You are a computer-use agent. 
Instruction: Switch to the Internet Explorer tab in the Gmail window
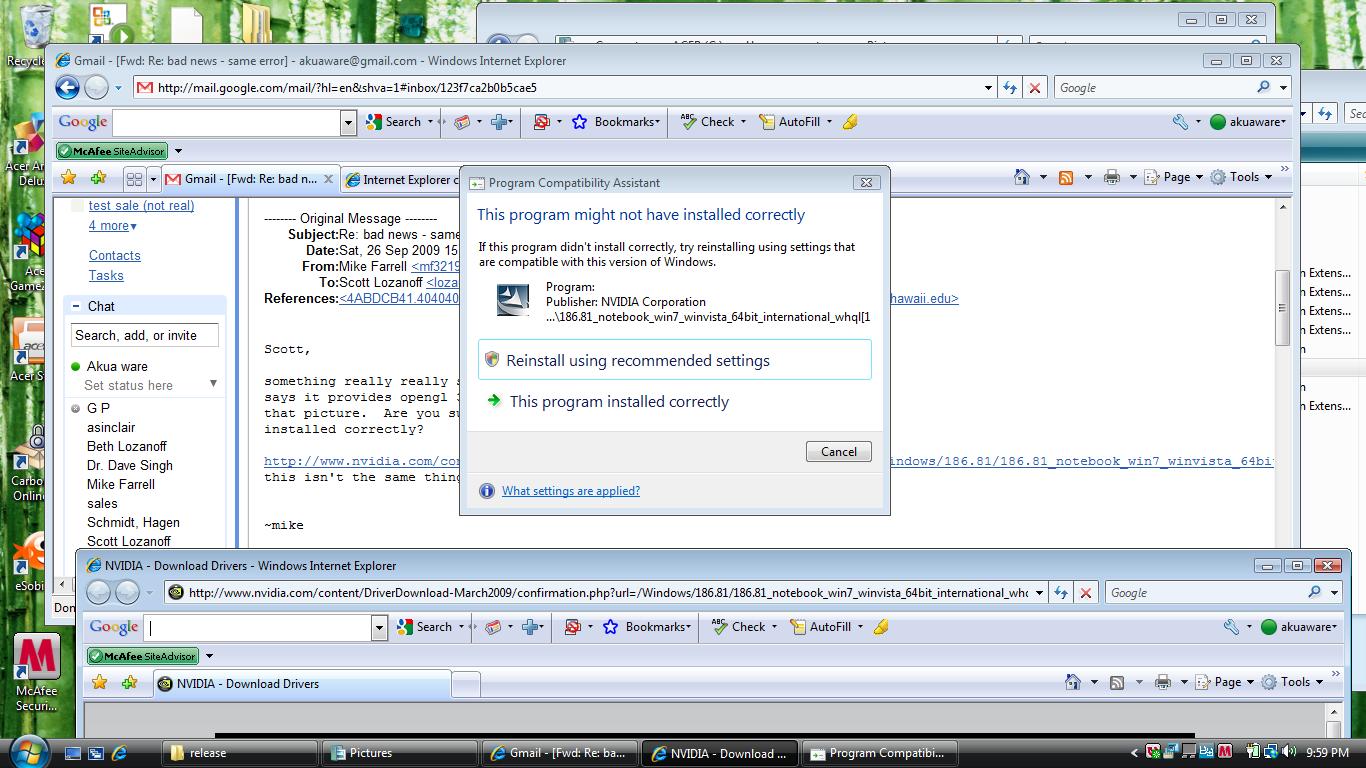(400, 180)
